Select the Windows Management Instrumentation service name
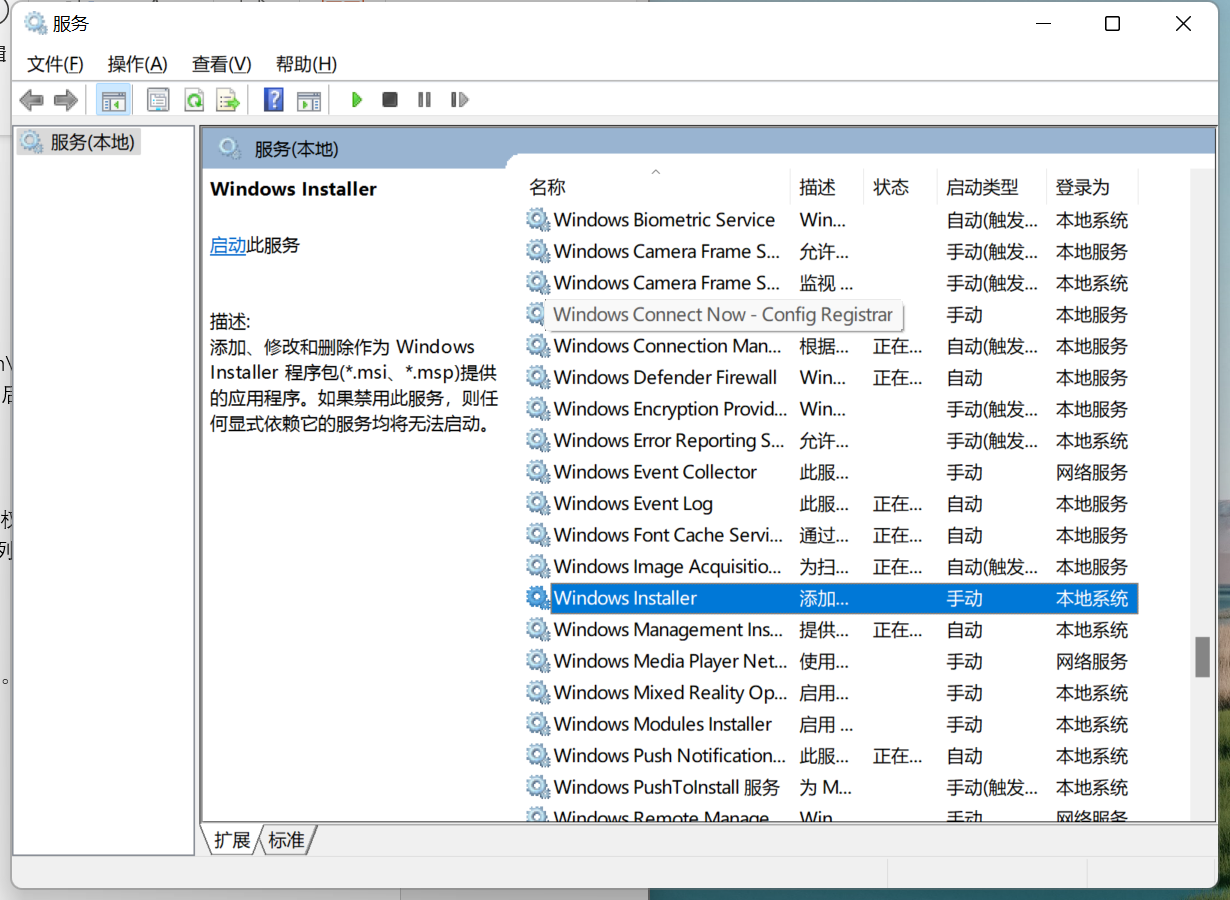 669,629
